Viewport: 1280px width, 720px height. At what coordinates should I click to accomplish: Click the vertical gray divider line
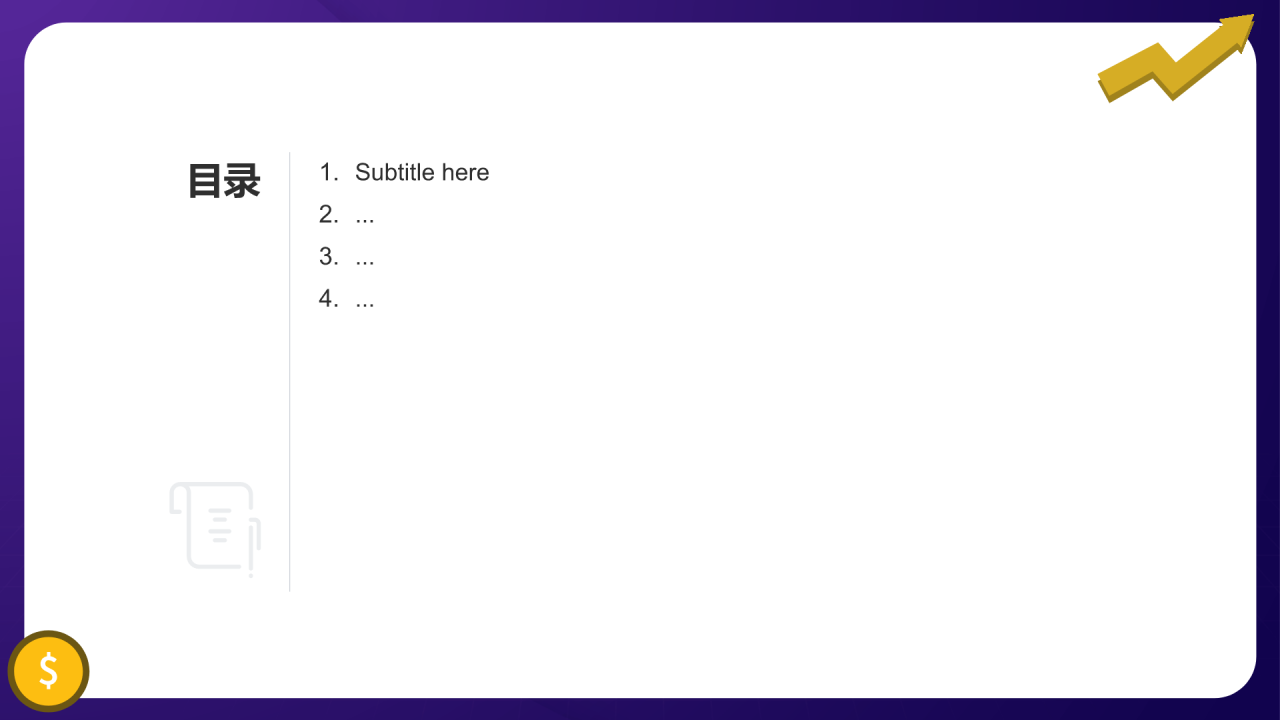click(290, 372)
